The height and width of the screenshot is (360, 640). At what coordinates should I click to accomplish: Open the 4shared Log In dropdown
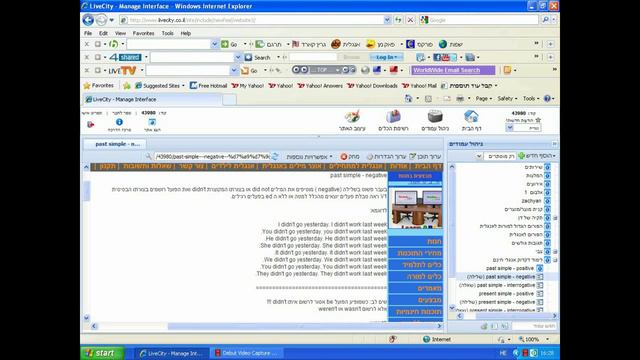tap(386, 57)
